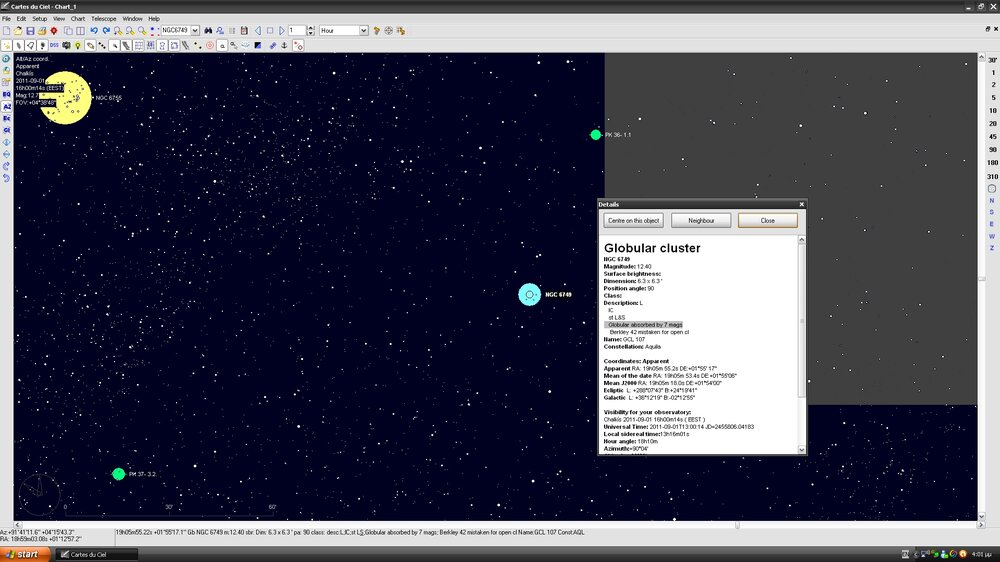Click the DSS image download icon
Image resolution: width=1000 pixels, height=562 pixels.
click(x=54, y=46)
